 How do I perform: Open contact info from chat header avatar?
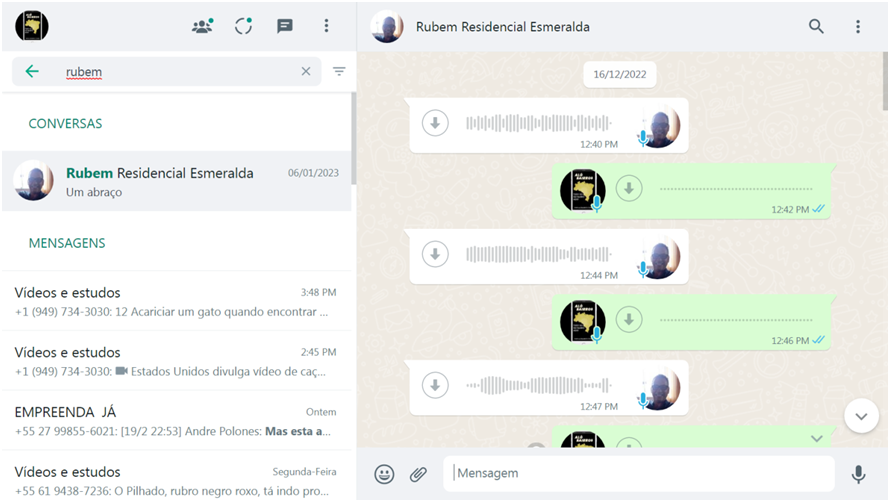(387, 27)
